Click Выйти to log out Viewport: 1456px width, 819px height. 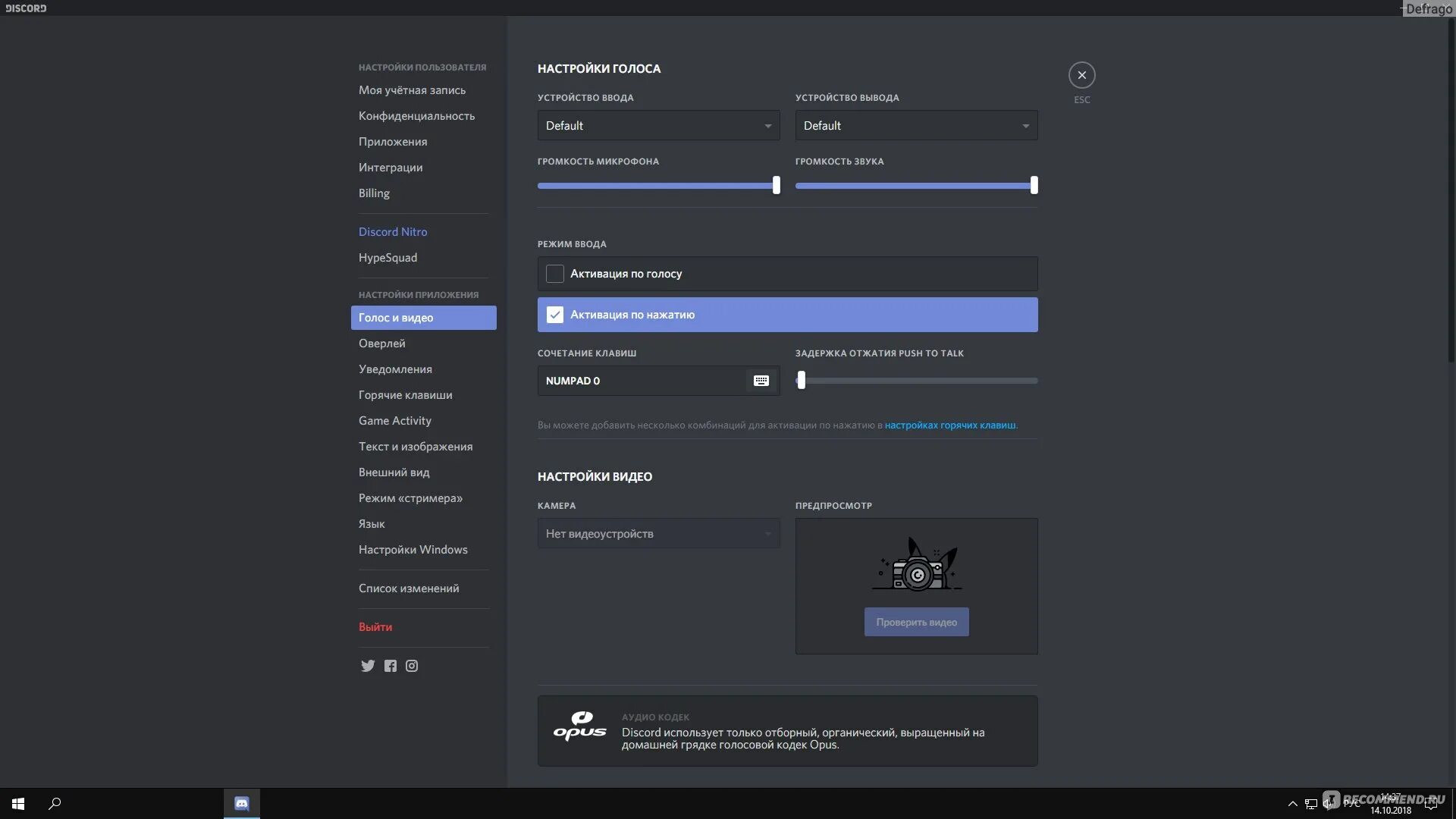tap(375, 627)
